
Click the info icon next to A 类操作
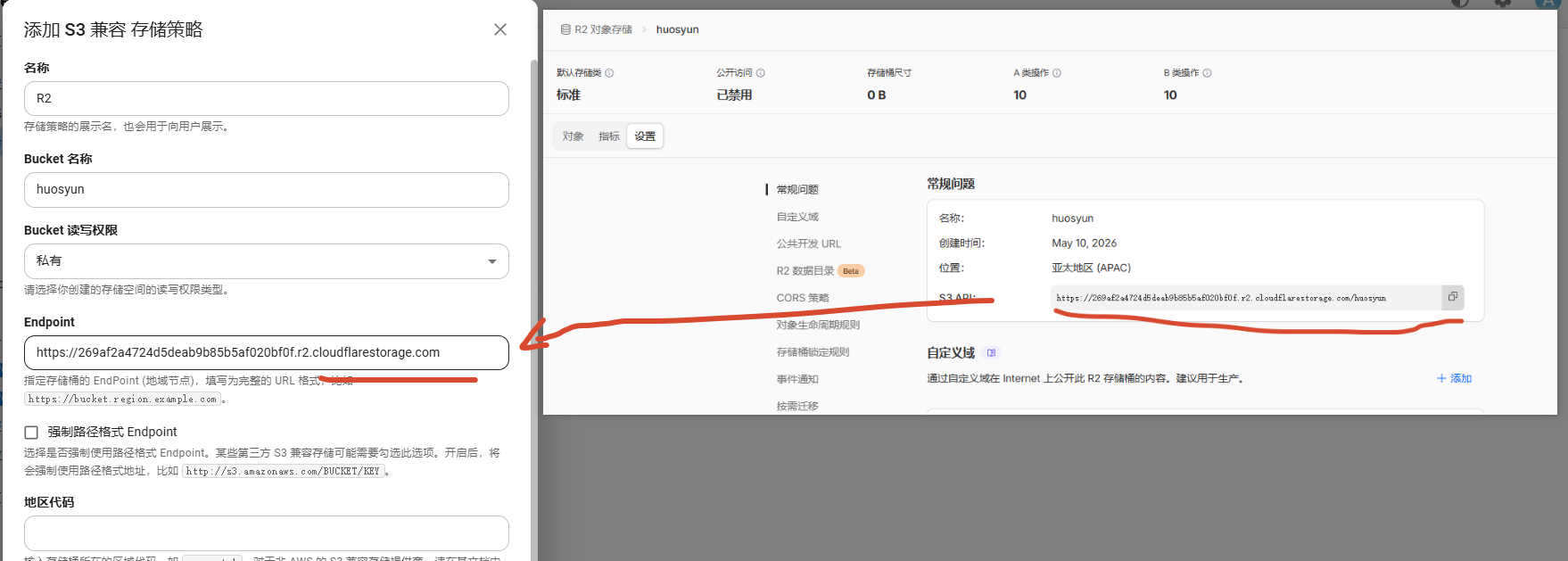click(1057, 73)
